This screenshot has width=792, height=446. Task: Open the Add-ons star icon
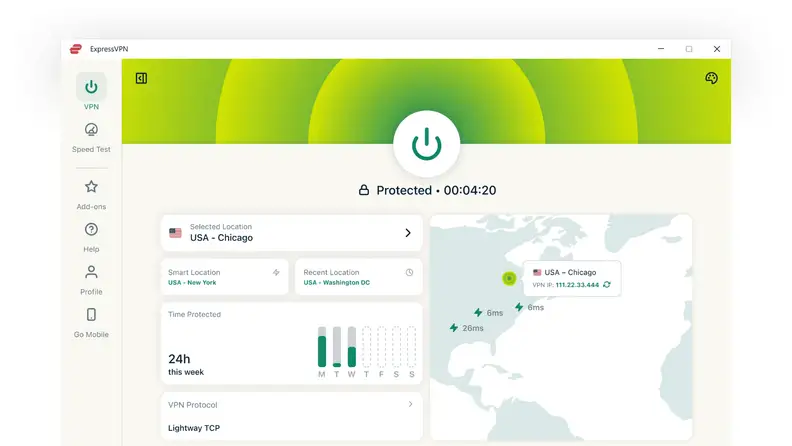pyautogui.click(x=91, y=187)
